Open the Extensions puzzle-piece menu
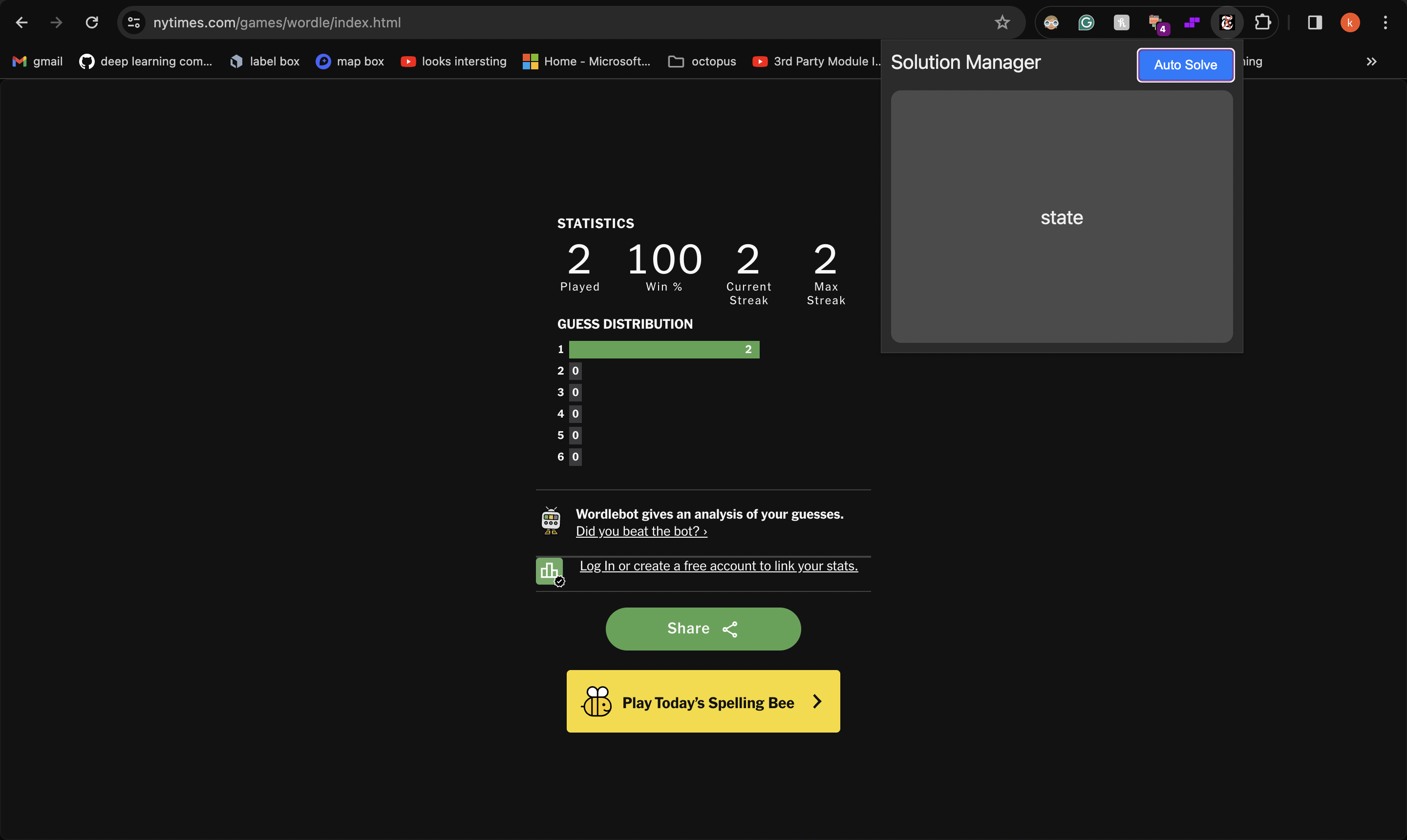Image resolution: width=1407 pixels, height=840 pixels. tap(1262, 22)
